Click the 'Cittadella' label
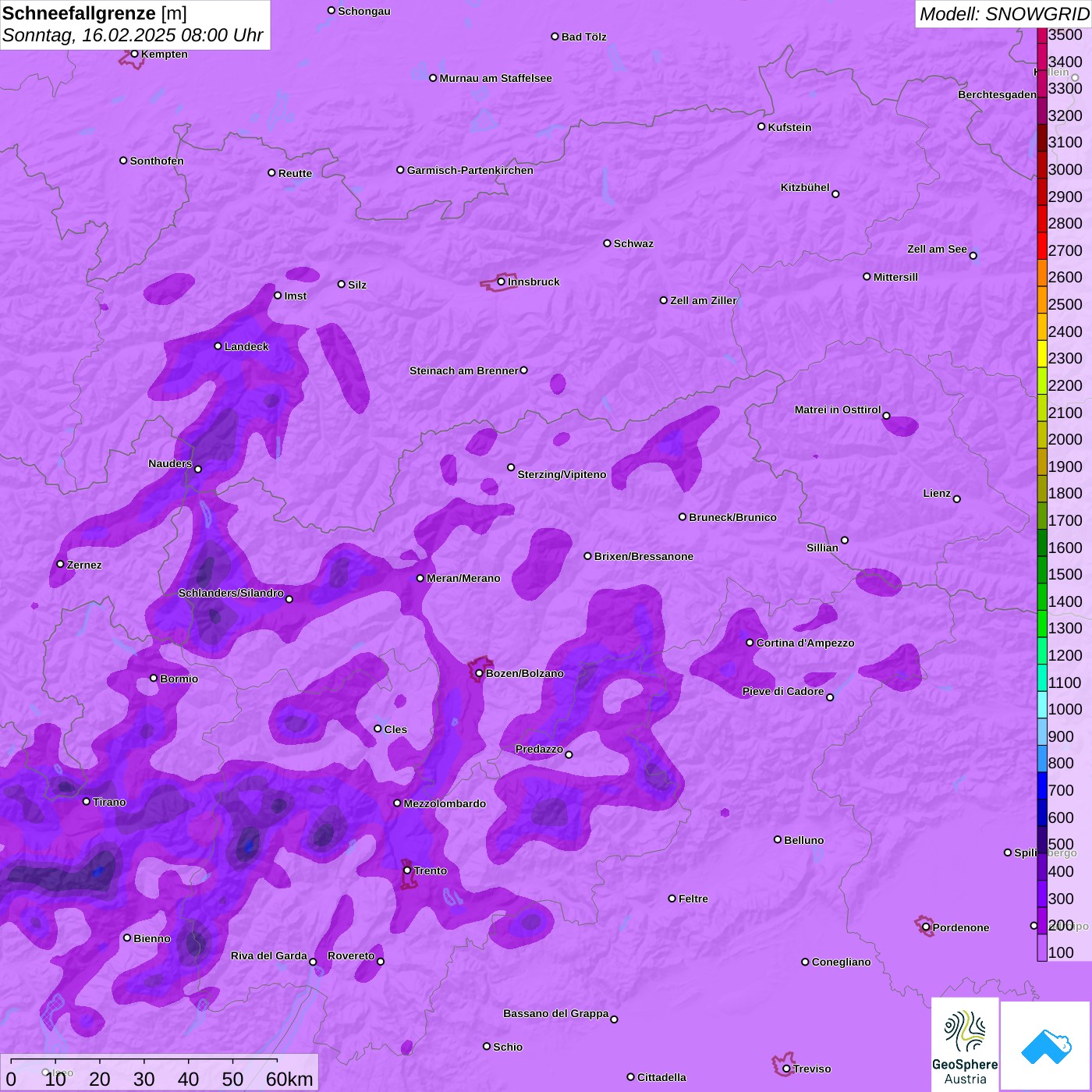Viewport: 1092px width, 1092px height. click(x=661, y=1077)
